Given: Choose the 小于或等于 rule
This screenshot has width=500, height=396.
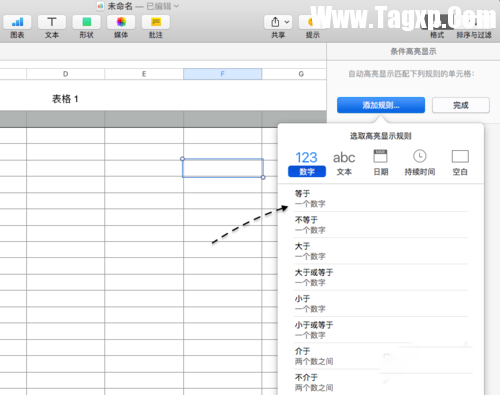Looking at the screenshot, I should coord(381,330).
